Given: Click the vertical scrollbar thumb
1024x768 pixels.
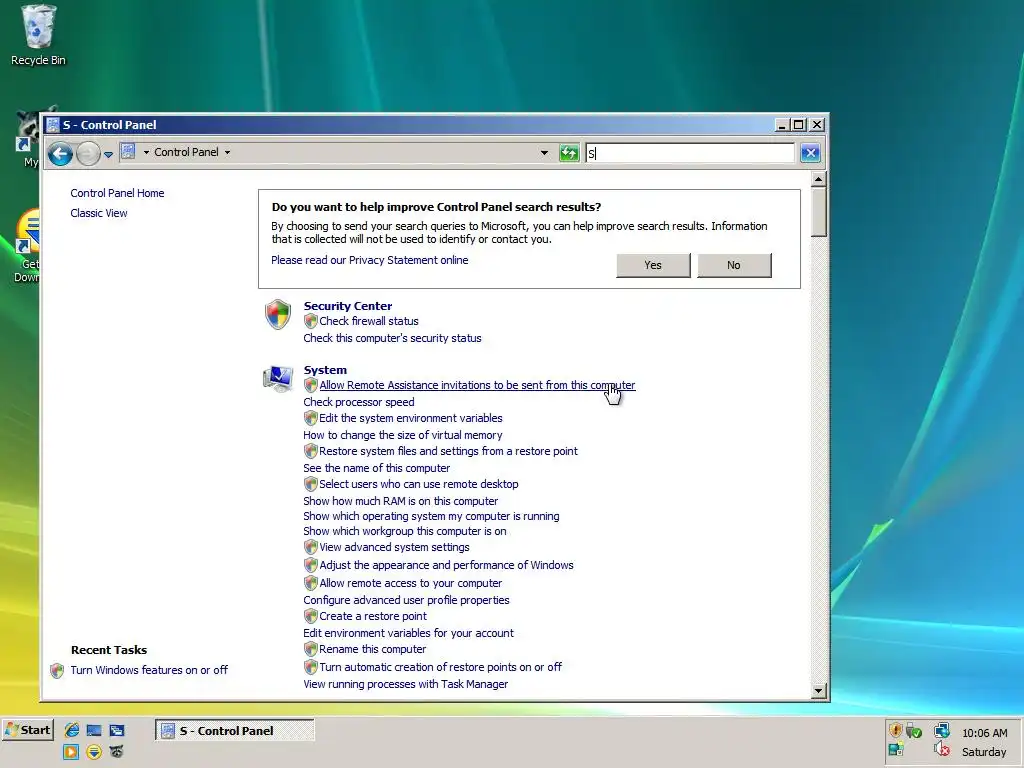Looking at the screenshot, I should (x=818, y=212).
